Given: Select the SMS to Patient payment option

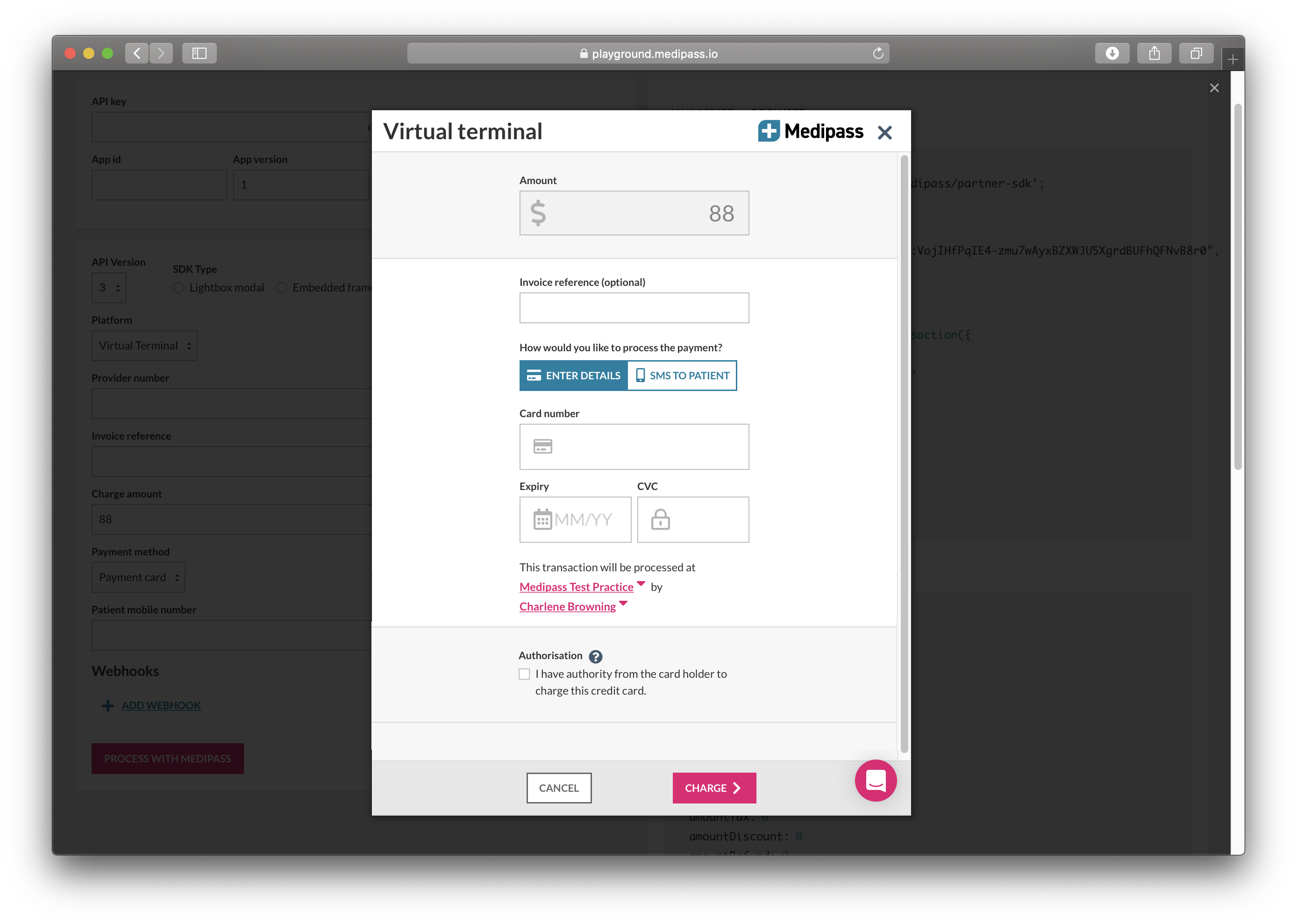Looking at the screenshot, I should click(x=682, y=376).
